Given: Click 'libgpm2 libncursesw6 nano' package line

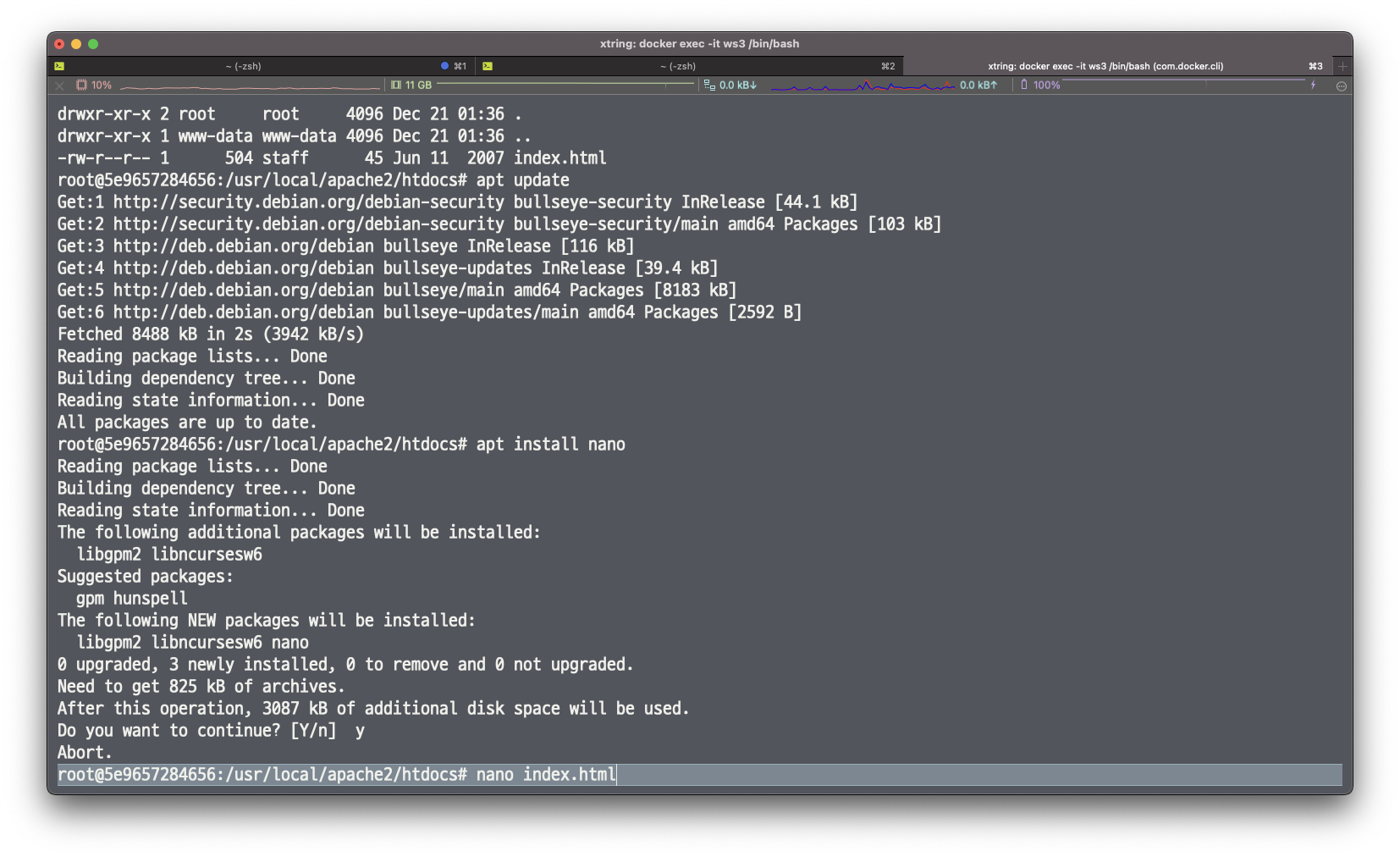Looking at the screenshot, I should pos(192,642).
